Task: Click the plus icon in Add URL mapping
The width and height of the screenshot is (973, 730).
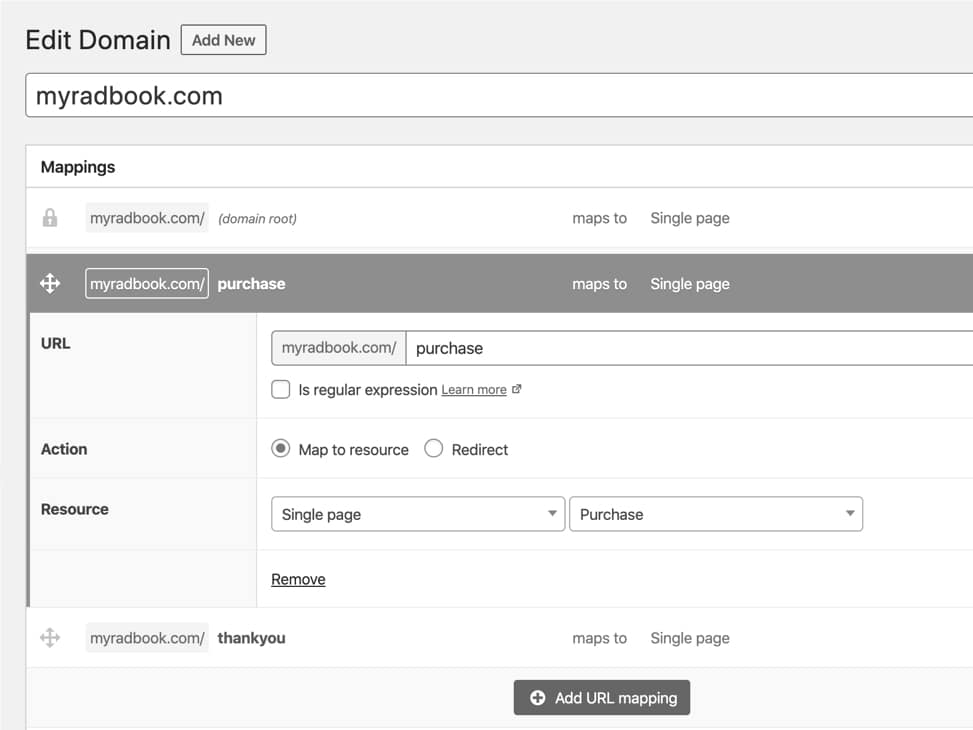Action: coord(538,698)
